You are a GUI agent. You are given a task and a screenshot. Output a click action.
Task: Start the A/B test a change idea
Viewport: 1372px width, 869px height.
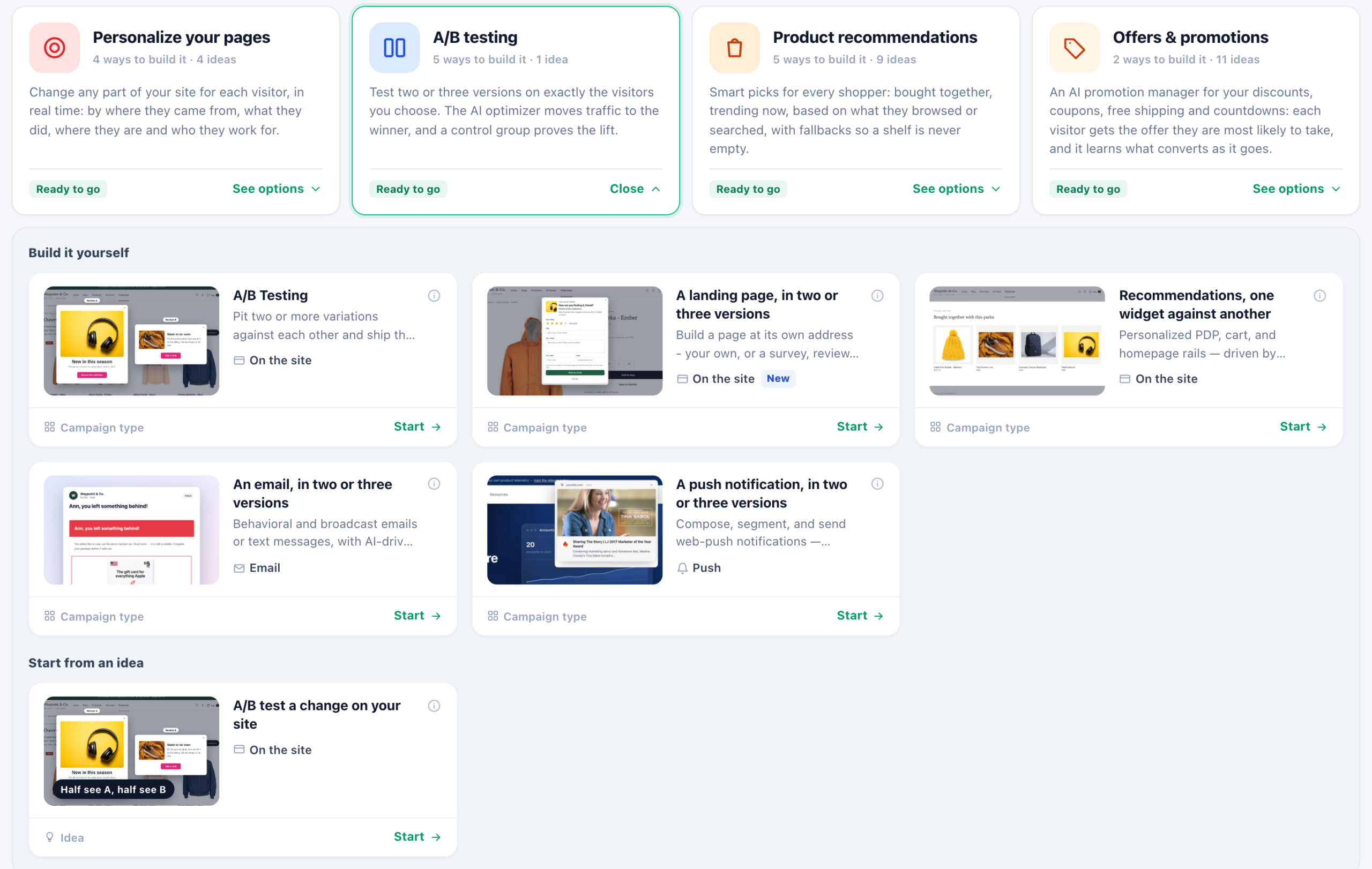click(x=417, y=837)
